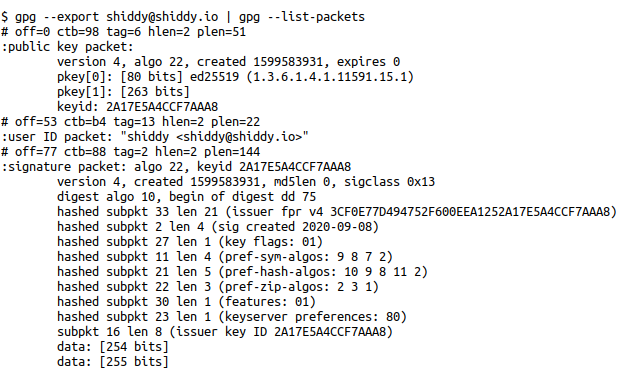Click the 'key flags: 01' line
The height and width of the screenshot is (375, 631).
190,242
